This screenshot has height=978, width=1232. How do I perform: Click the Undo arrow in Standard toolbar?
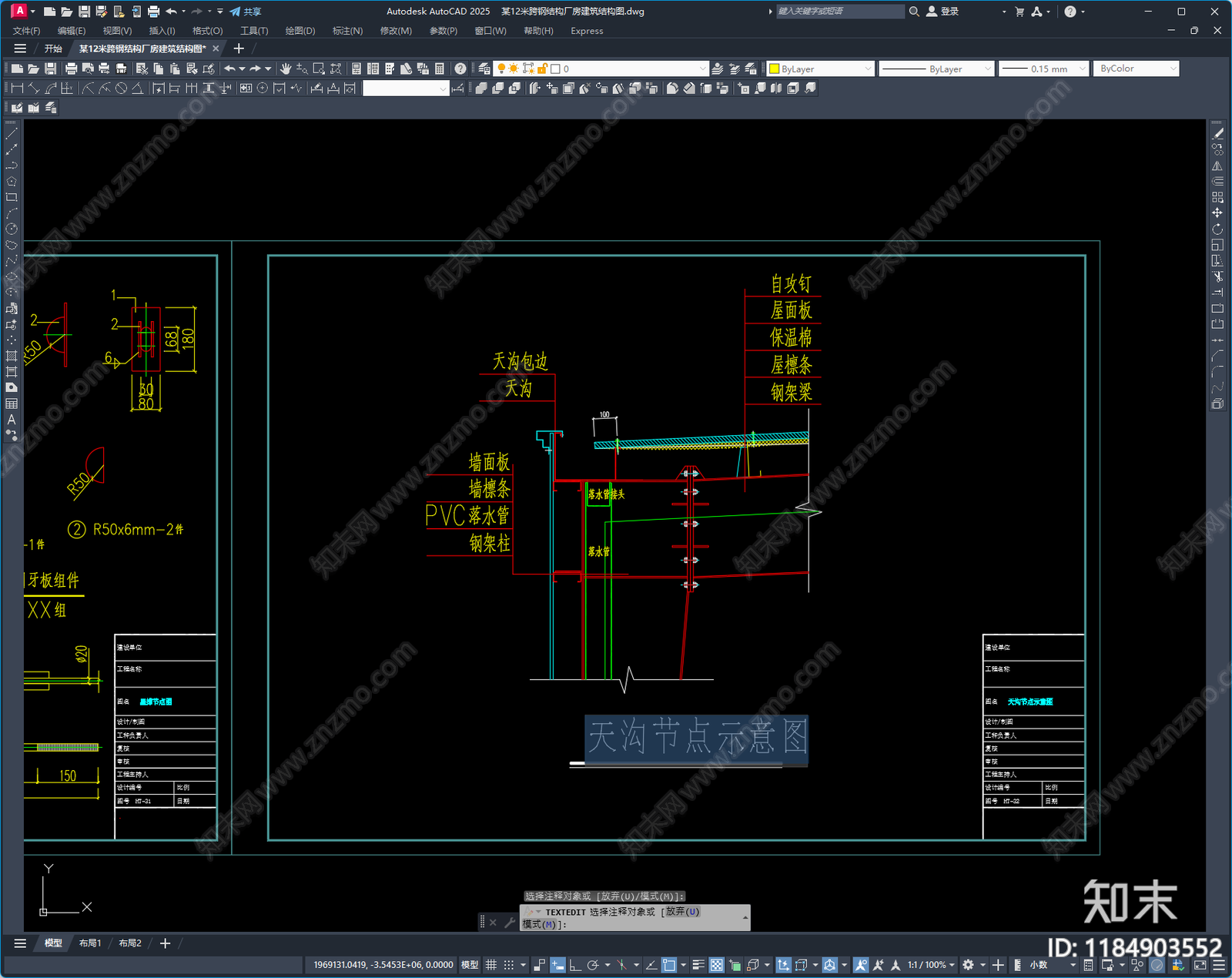pyautogui.click(x=229, y=69)
